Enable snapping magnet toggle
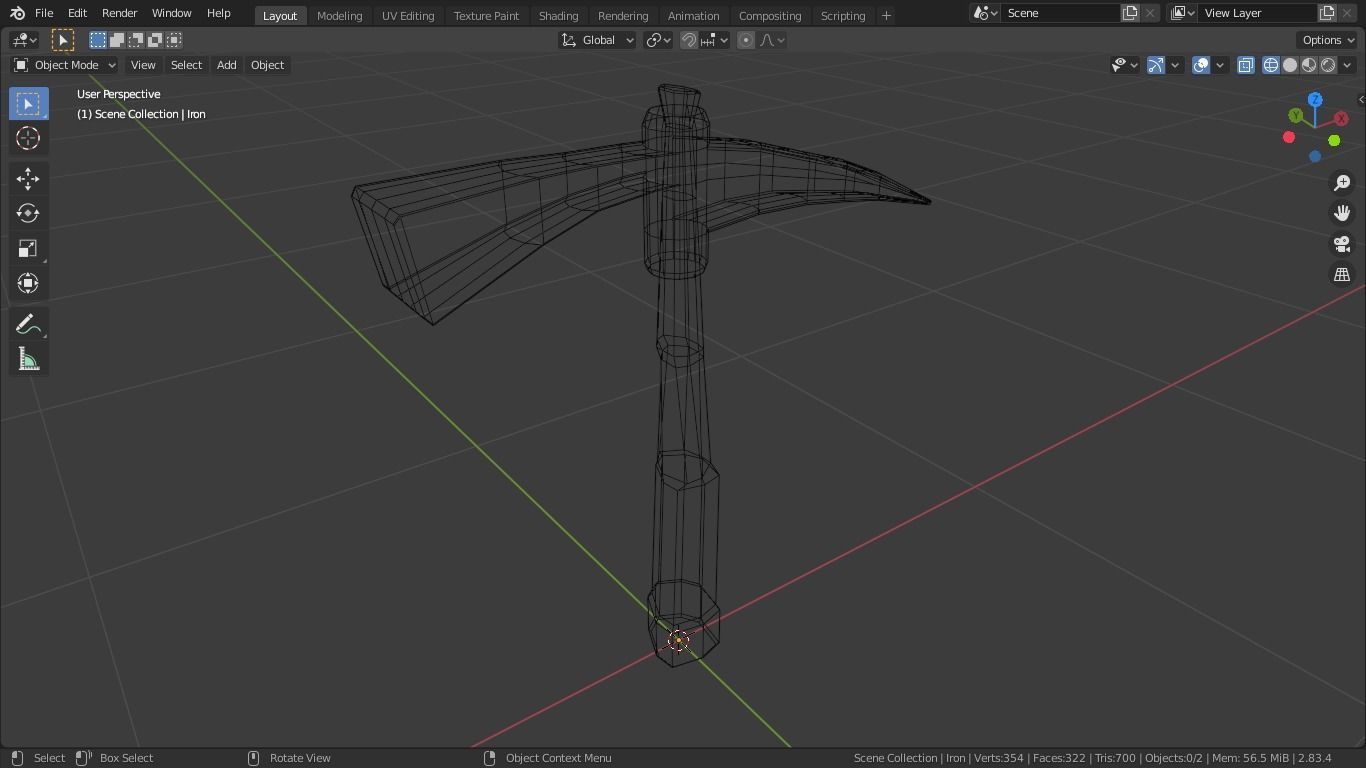This screenshot has width=1366, height=768. click(x=689, y=40)
